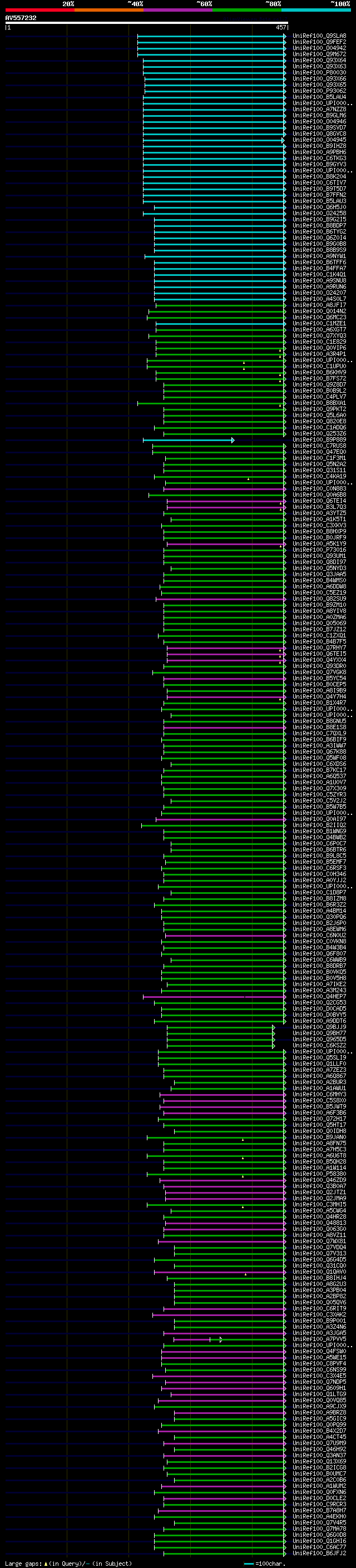Select hit label UniRef100_A9NYW1
The width and height of the screenshot is (356, 1568).
[x=319, y=256]
